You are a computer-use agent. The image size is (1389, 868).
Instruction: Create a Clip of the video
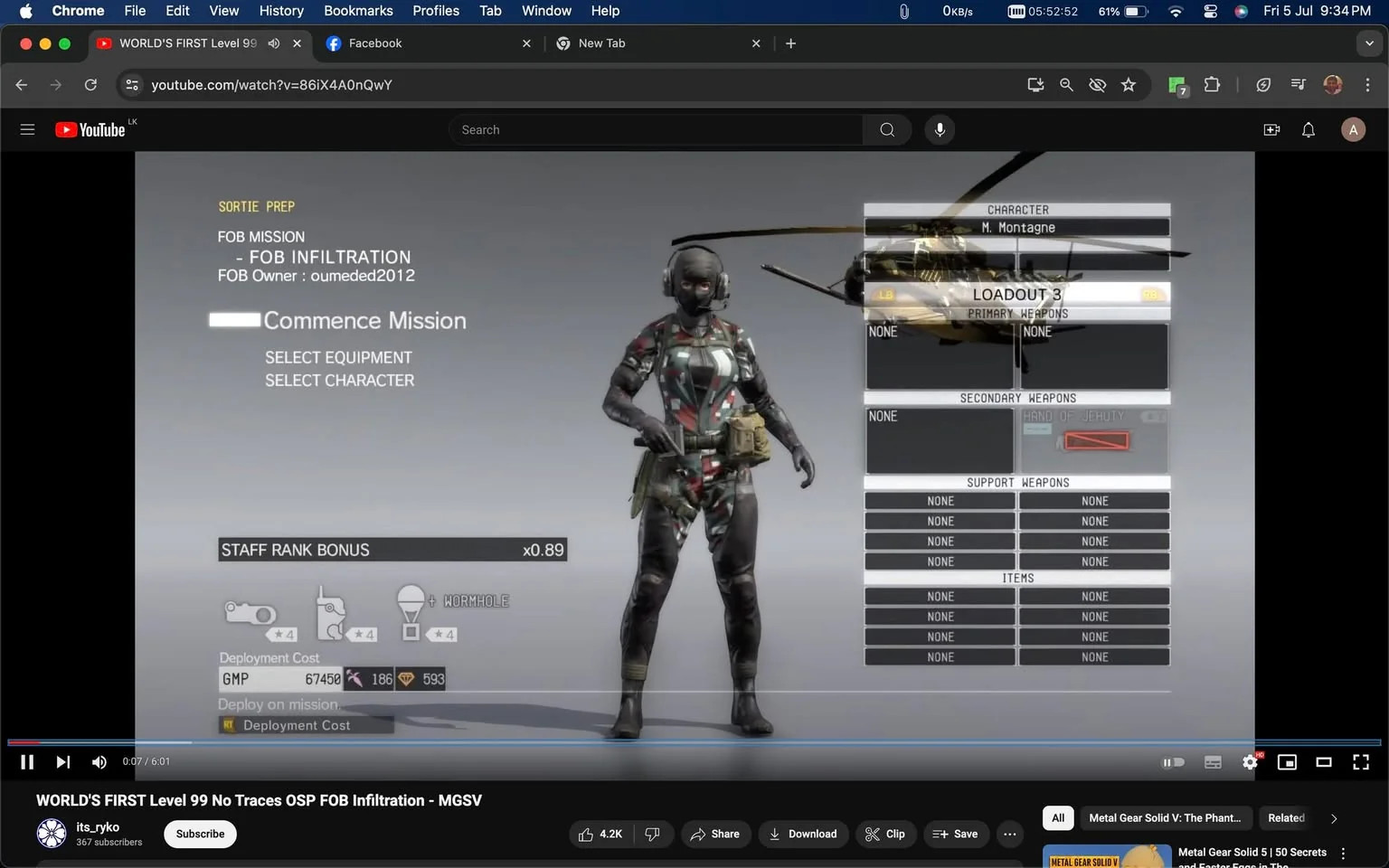click(x=885, y=834)
